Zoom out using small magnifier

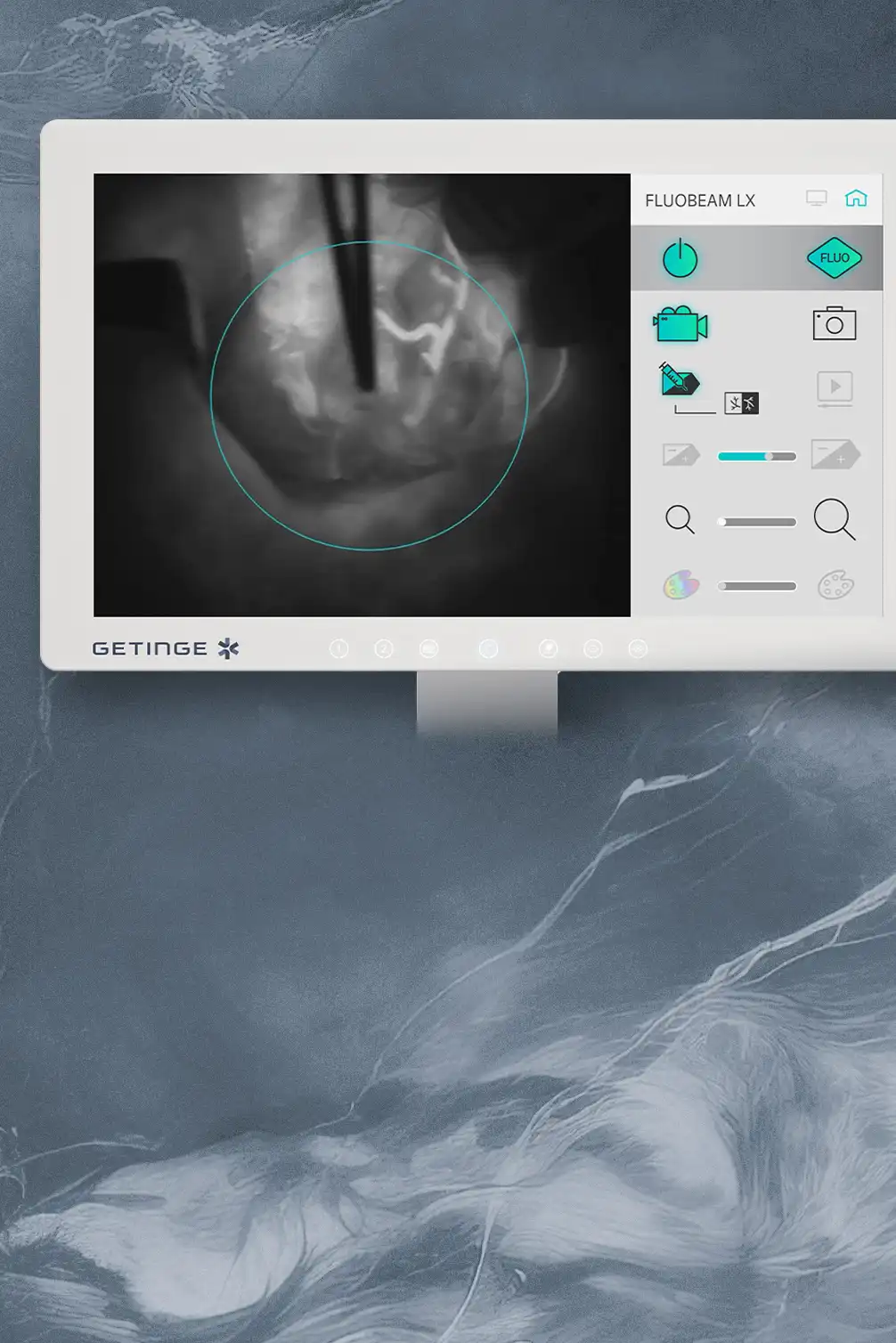(x=680, y=519)
